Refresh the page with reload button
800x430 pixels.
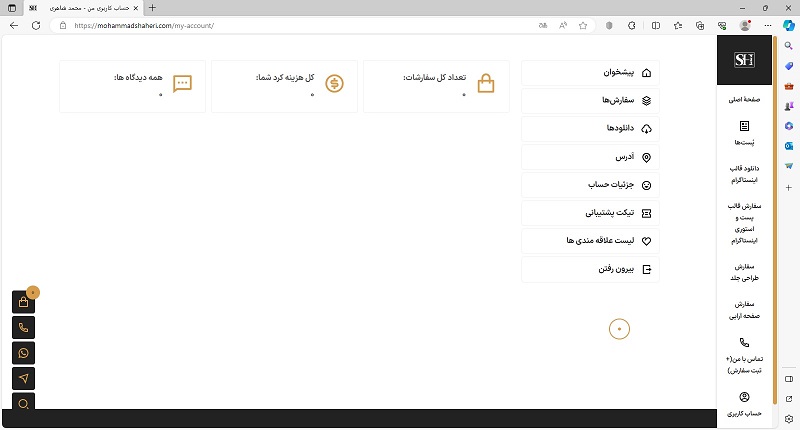click(36, 25)
